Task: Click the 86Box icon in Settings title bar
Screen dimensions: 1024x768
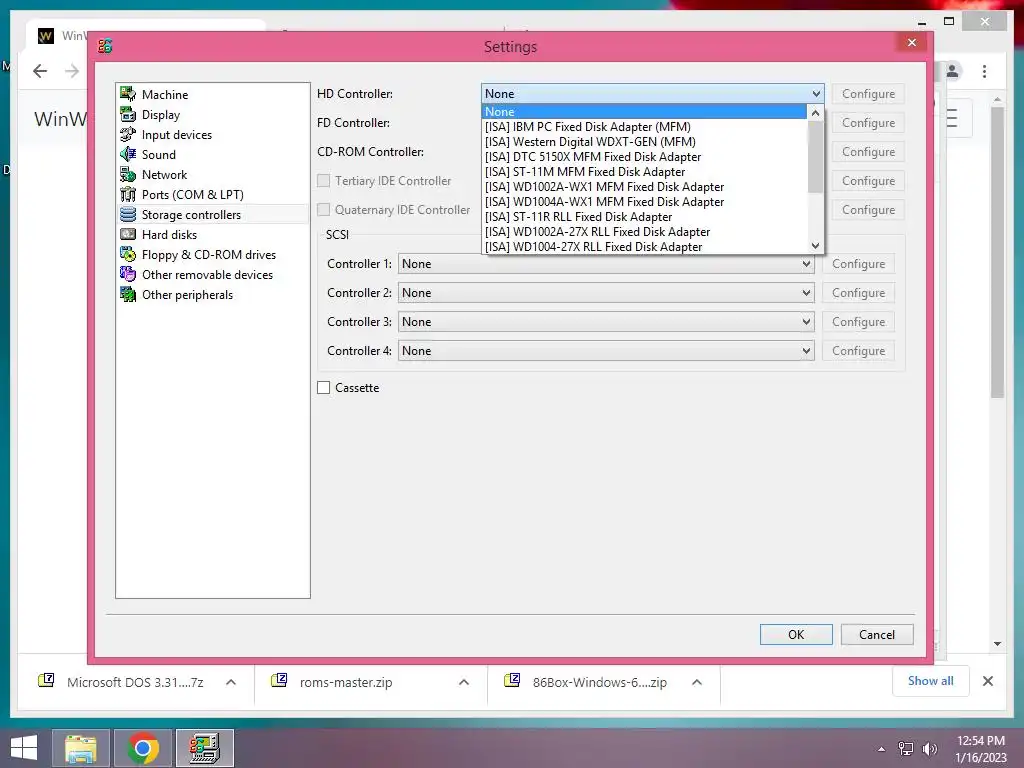Action: 105,46
